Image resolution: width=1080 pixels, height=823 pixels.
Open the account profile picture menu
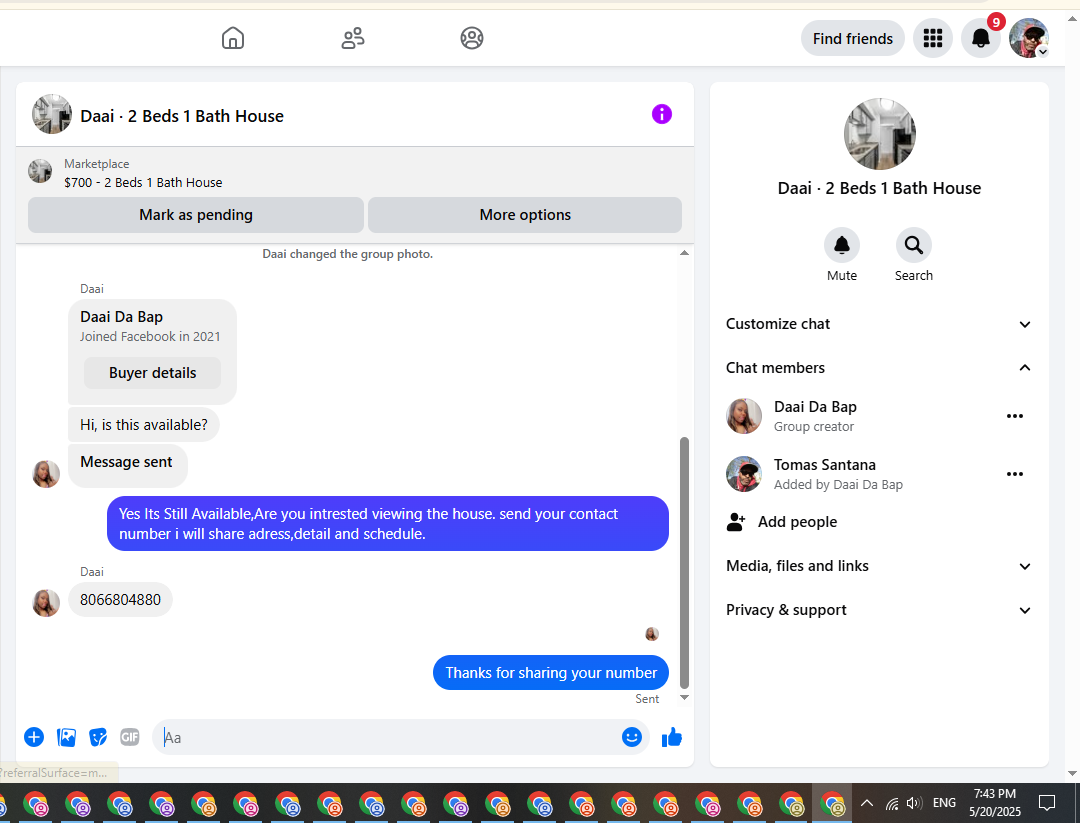coord(1029,39)
